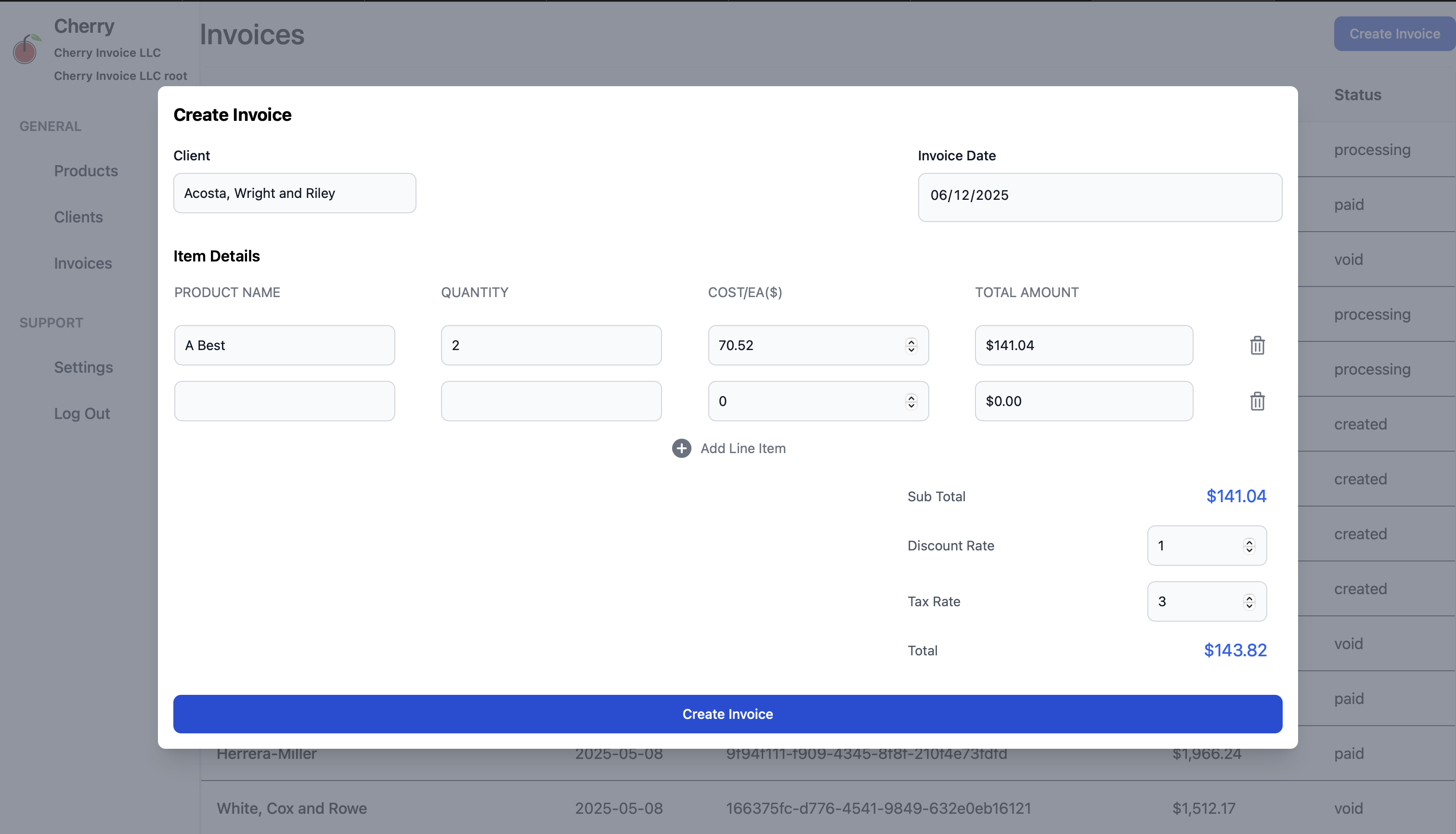Viewport: 1456px width, 834px height.
Task: Click the Herrera-Miller invoice row
Action: [x=828, y=753]
